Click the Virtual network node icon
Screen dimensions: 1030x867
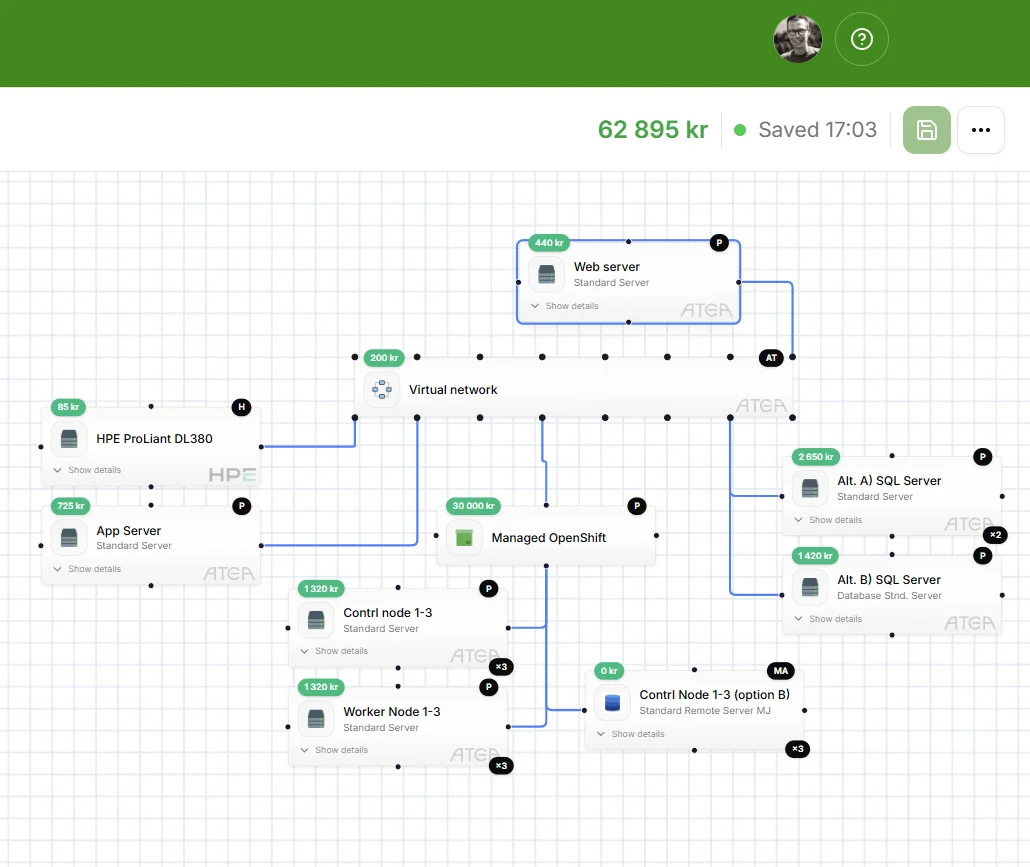click(381, 390)
